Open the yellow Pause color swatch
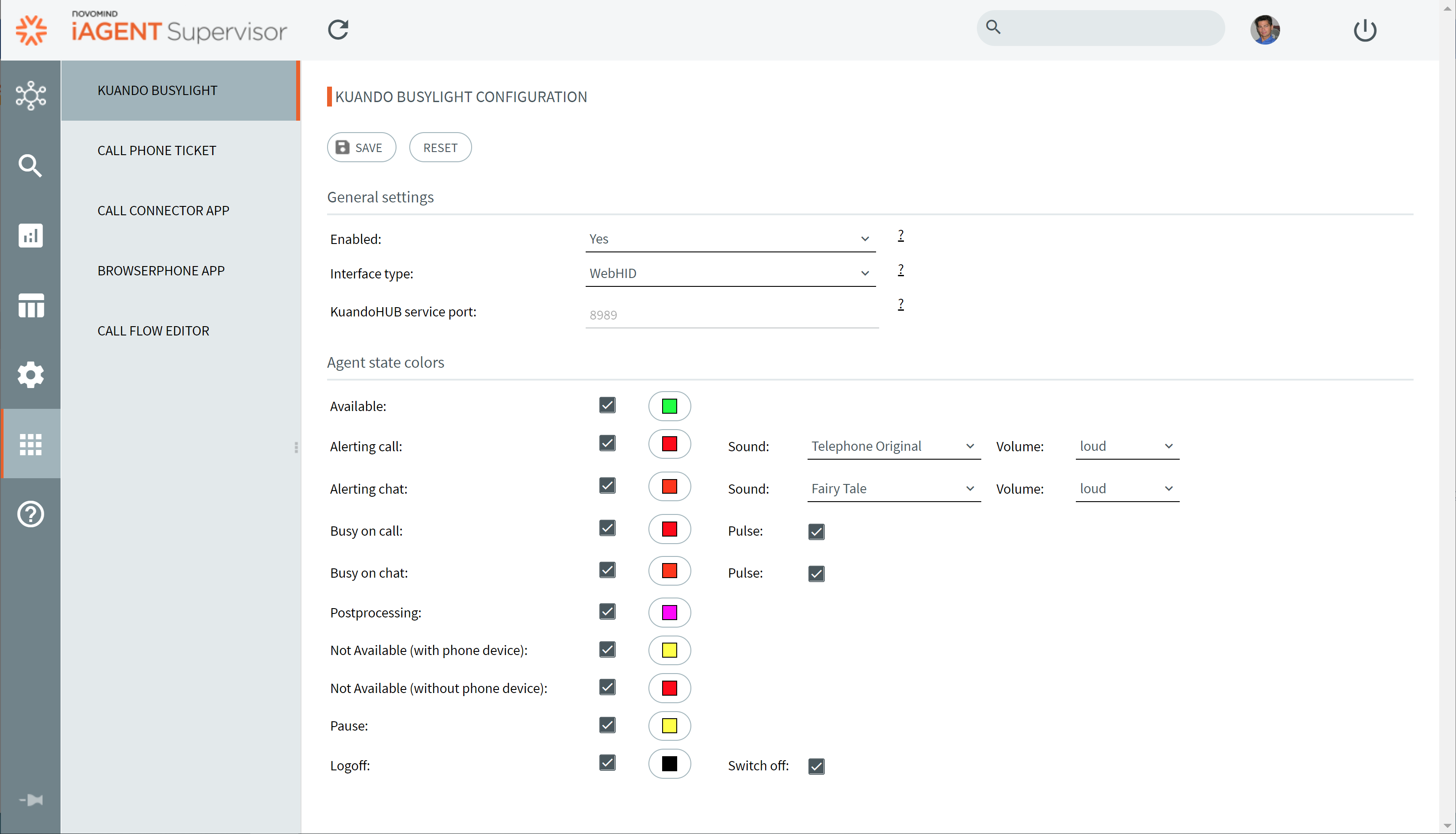Viewport: 1456px width, 834px height. [669, 726]
